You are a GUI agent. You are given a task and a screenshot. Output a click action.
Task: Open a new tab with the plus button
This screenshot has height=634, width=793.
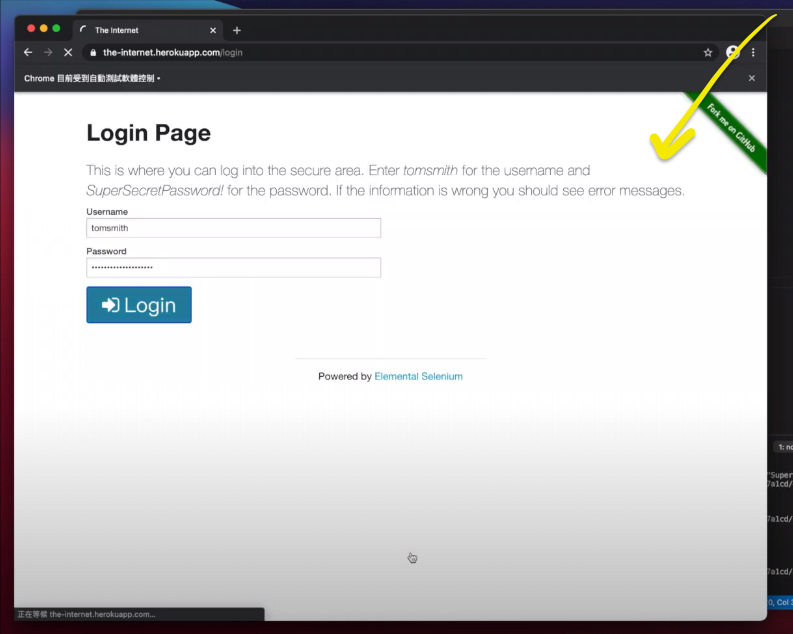[237, 30]
